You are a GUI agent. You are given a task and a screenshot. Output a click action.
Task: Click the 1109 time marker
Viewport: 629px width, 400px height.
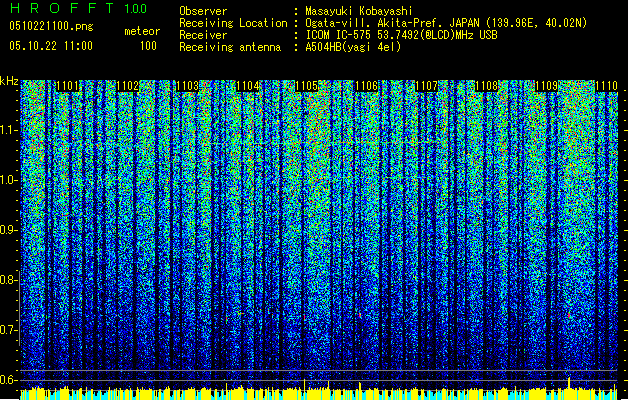click(x=547, y=87)
